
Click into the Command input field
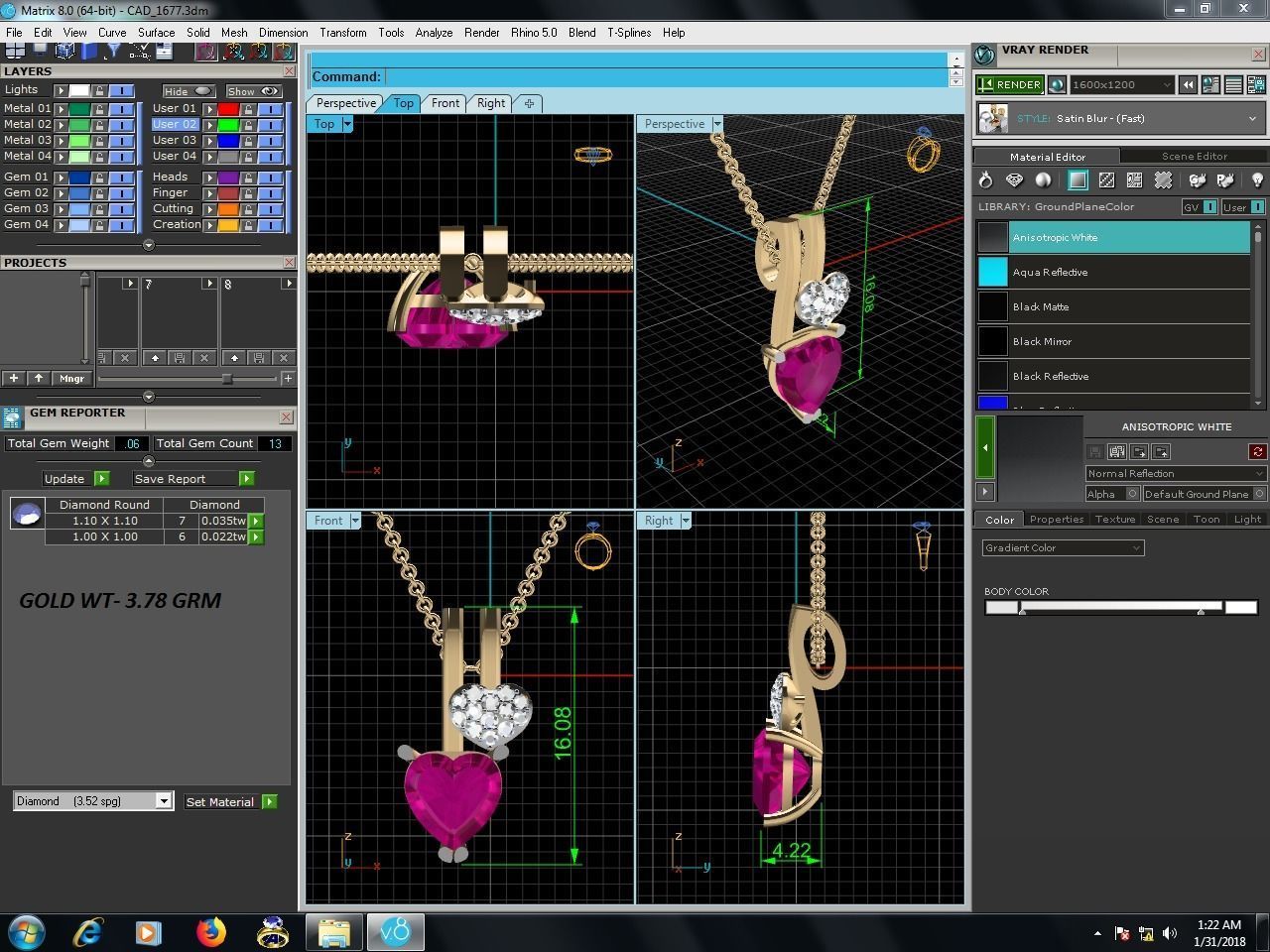(665, 76)
